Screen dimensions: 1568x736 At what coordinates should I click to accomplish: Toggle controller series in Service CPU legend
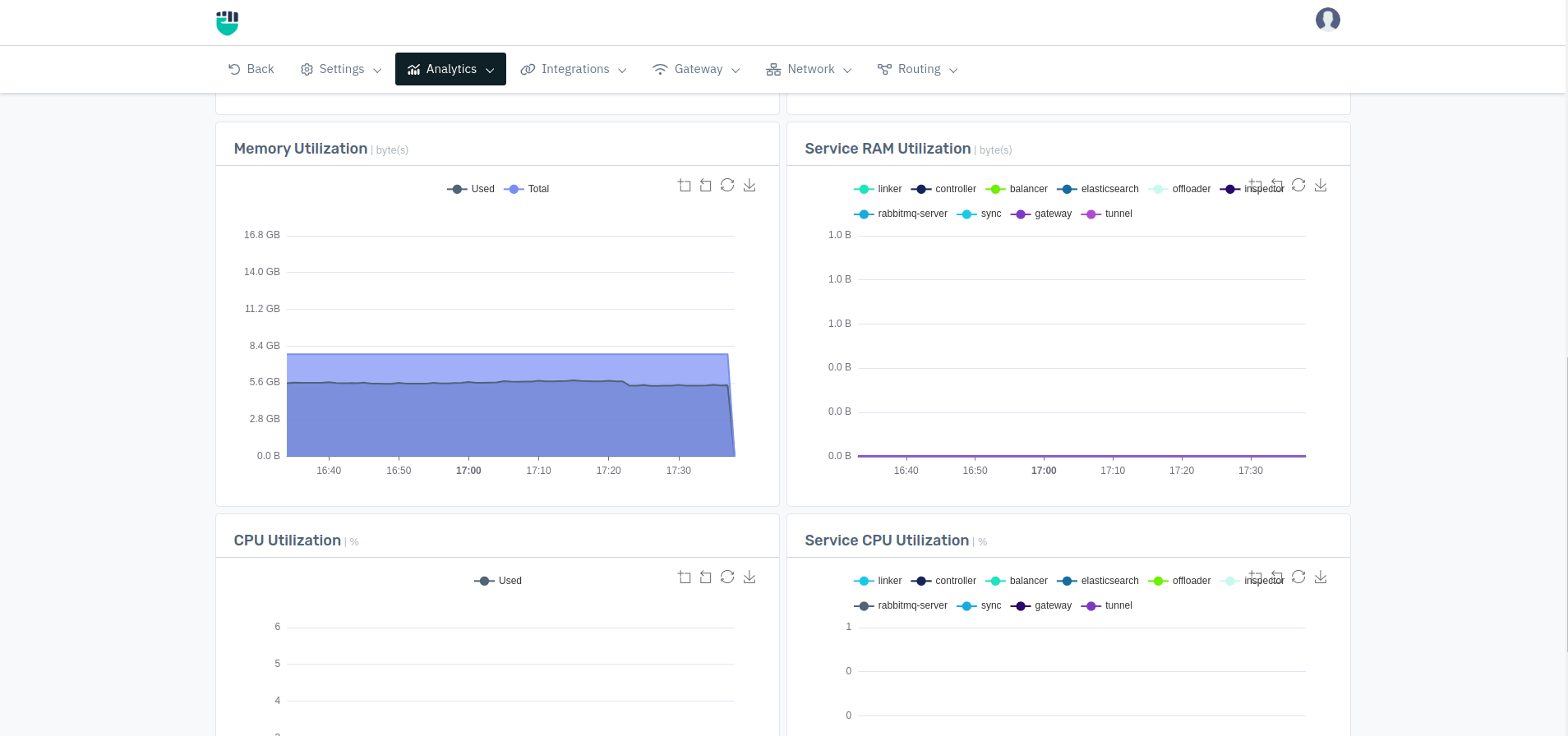coord(943,581)
